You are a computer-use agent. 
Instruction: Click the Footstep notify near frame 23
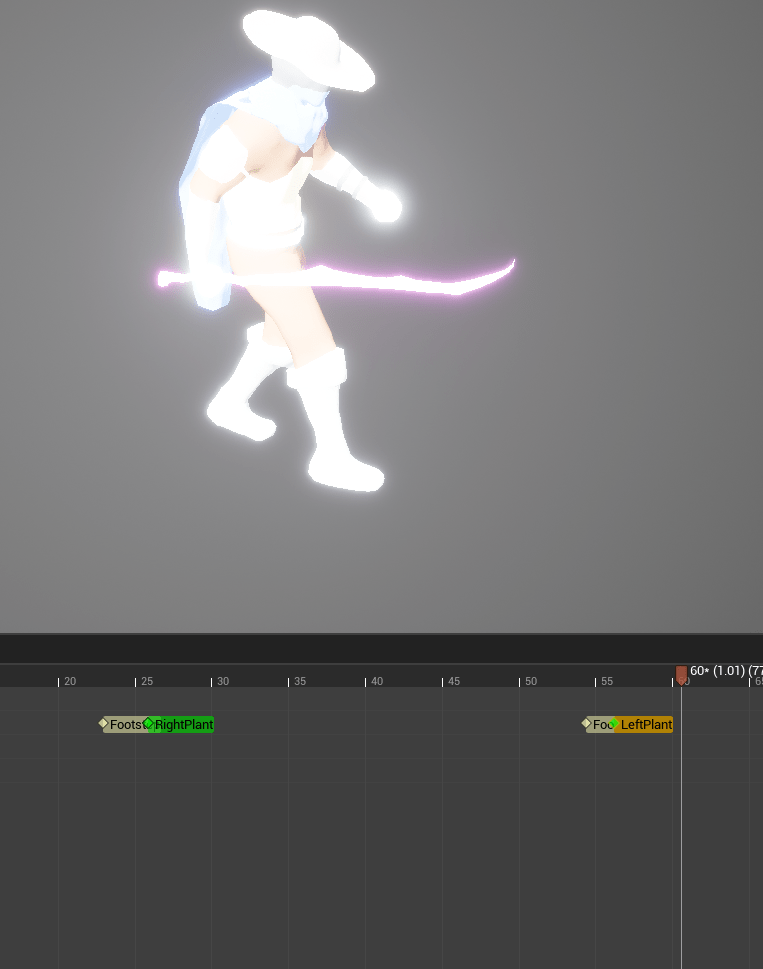point(126,725)
